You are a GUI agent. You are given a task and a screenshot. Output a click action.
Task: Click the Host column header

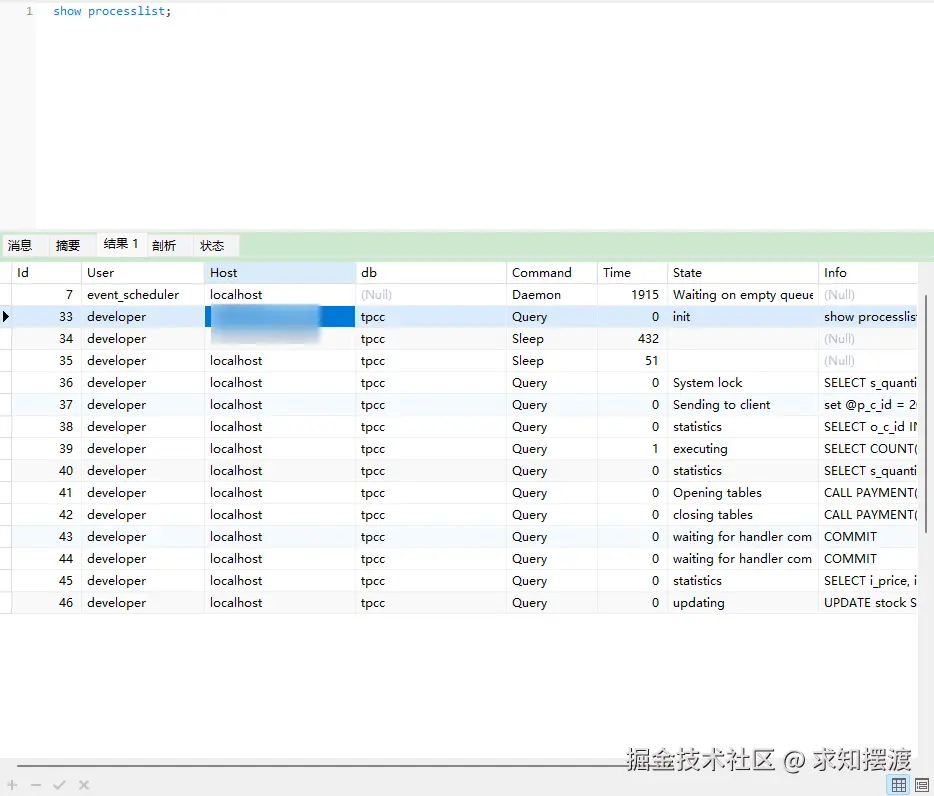279,273
